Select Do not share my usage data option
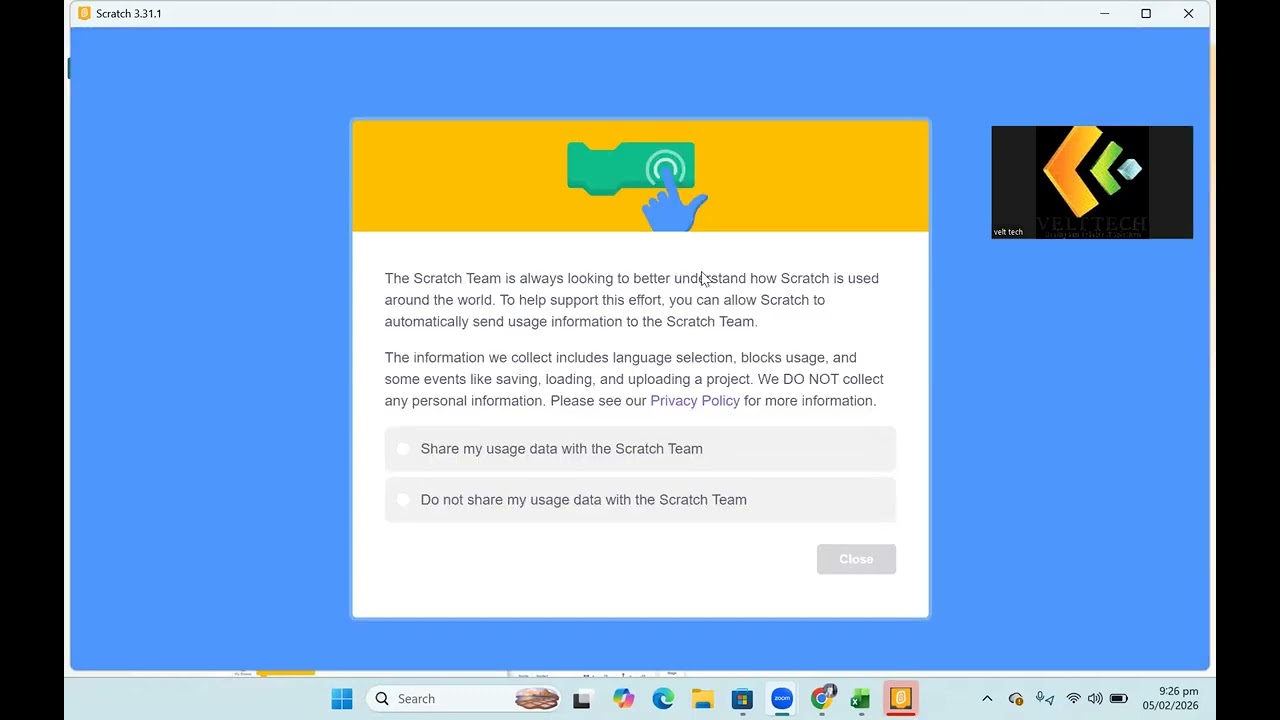The width and height of the screenshot is (1280, 720). pos(640,500)
